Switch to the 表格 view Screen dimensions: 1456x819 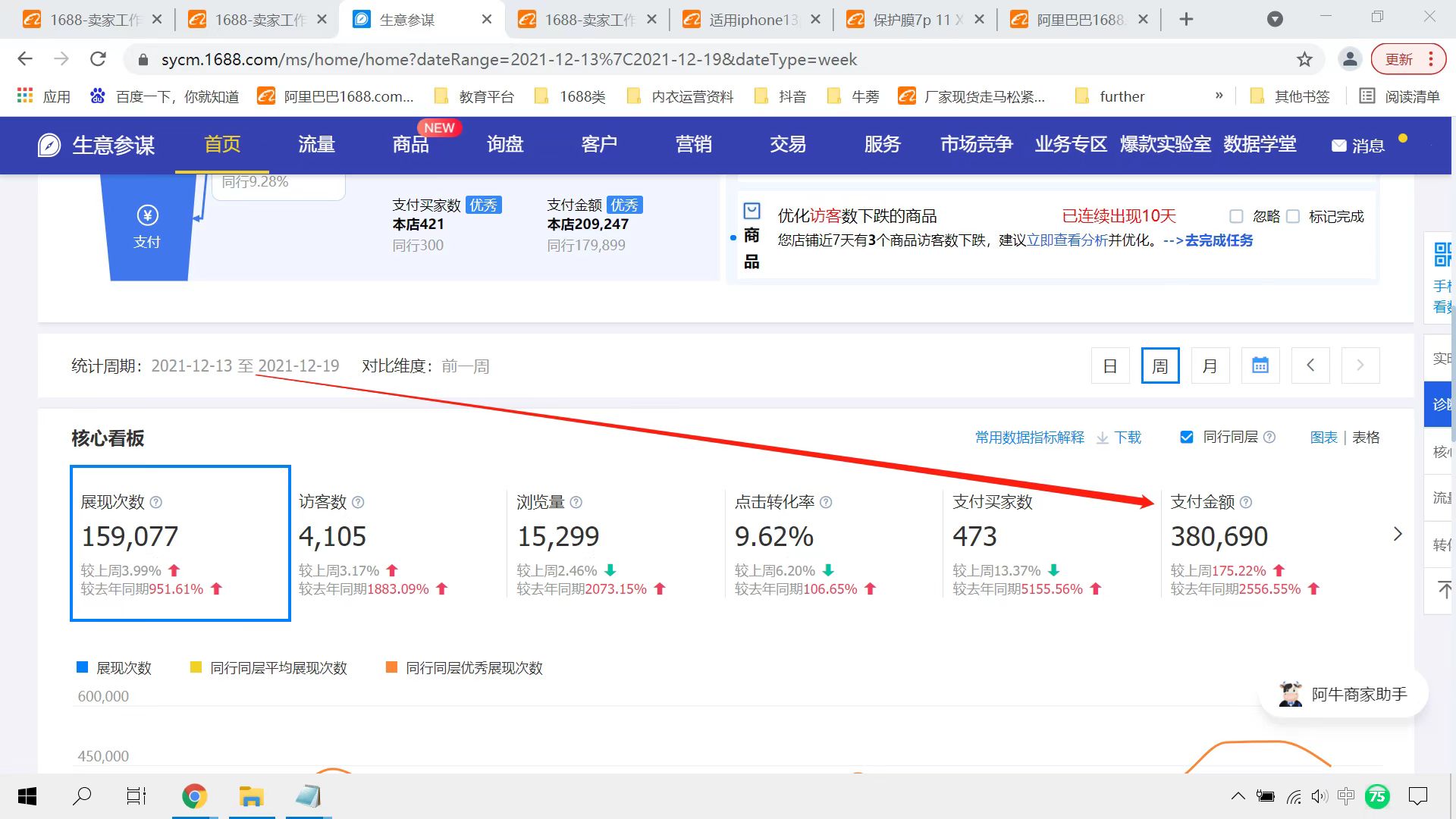click(x=1366, y=438)
